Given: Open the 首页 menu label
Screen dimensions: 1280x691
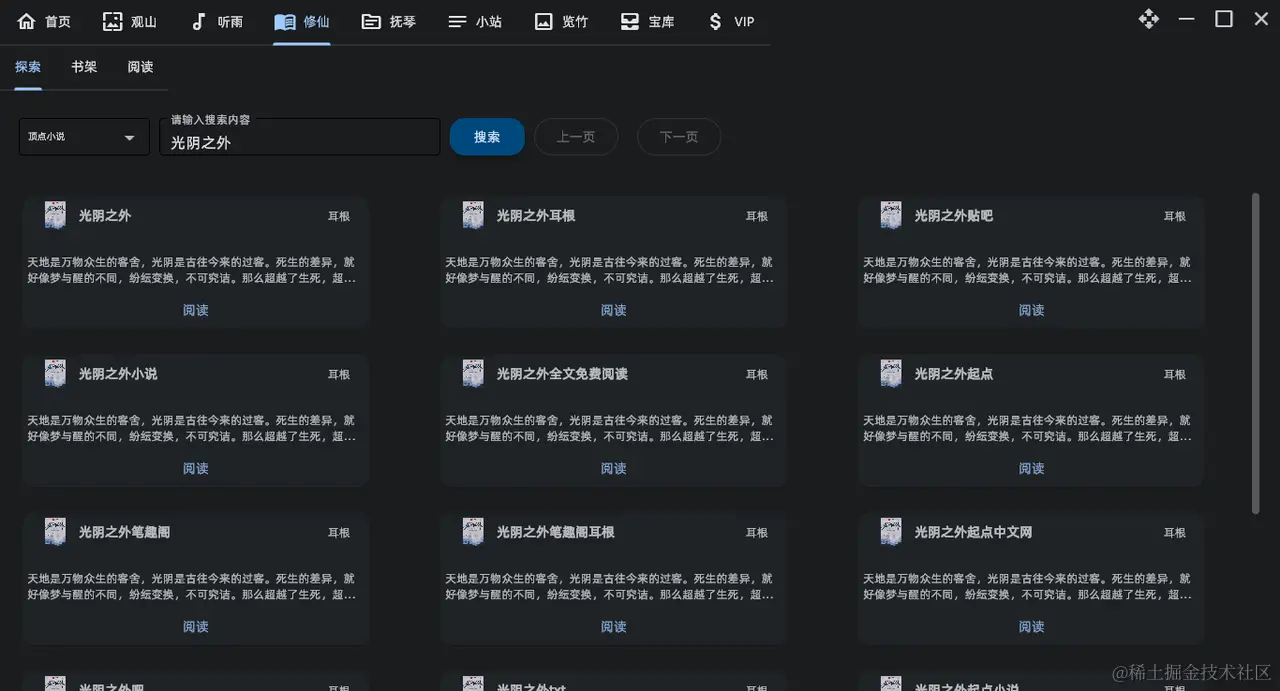Looking at the screenshot, I should pyautogui.click(x=58, y=21).
